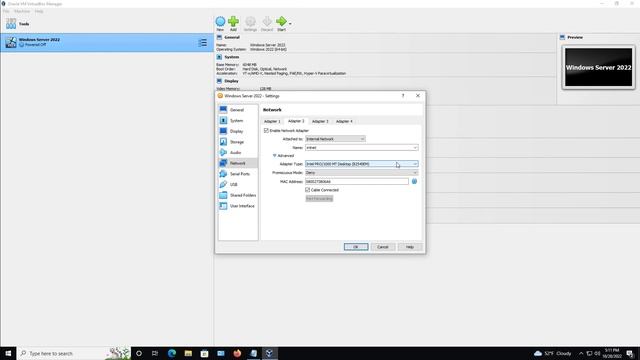Open the notification center icon
The height and width of the screenshot is (360, 640).
pyautogui.click(x=630, y=353)
